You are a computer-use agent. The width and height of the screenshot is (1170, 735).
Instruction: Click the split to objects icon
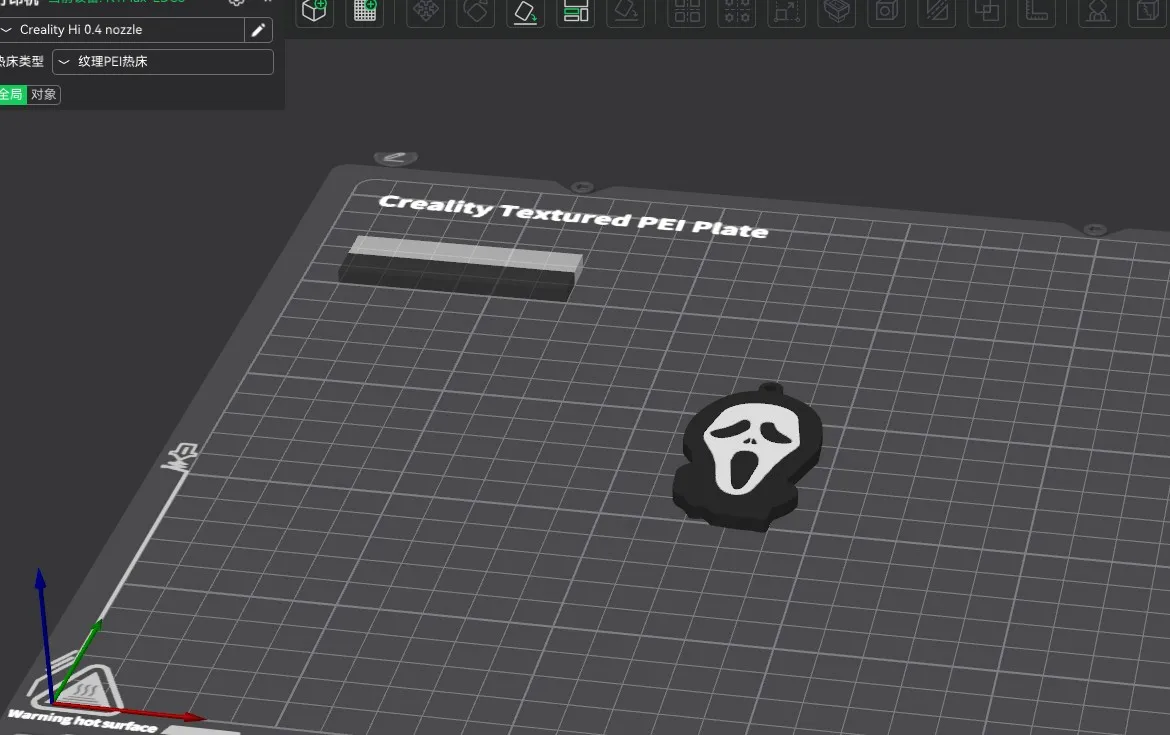tap(687, 11)
